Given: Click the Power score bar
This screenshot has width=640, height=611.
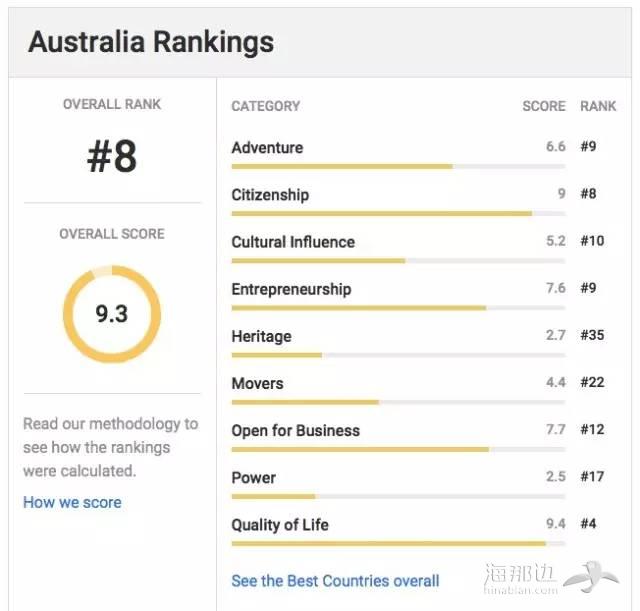Looking at the screenshot, I should (x=398, y=497).
